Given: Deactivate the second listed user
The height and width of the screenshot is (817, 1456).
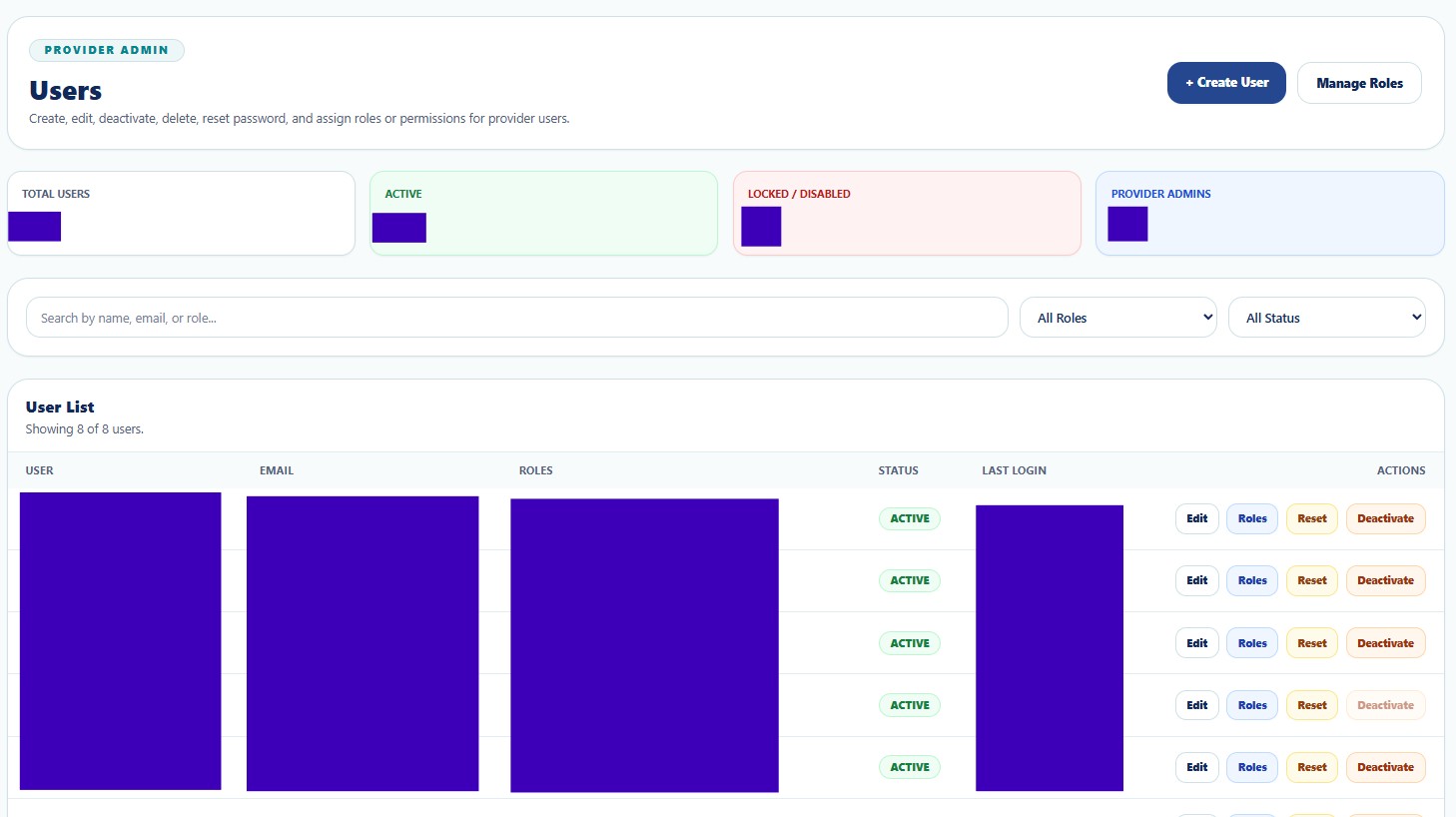Looking at the screenshot, I should point(1386,580).
